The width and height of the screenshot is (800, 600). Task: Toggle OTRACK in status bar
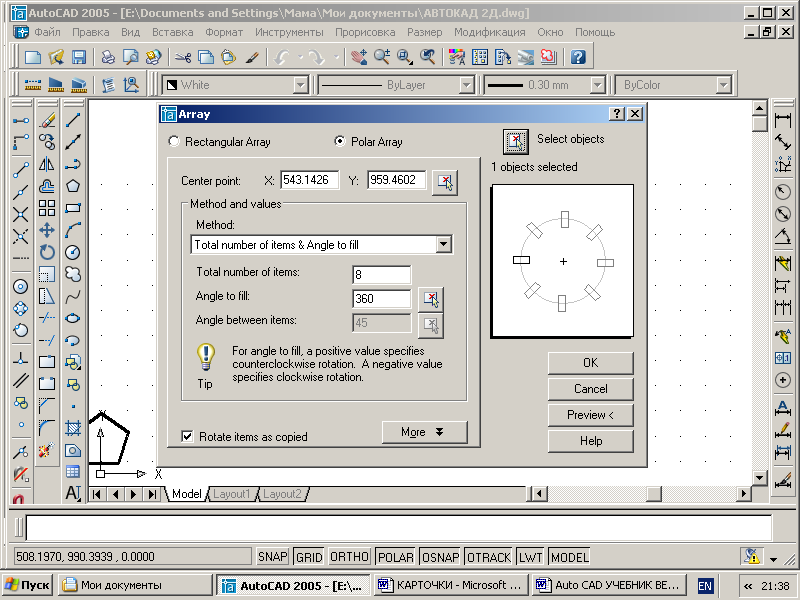[489, 557]
